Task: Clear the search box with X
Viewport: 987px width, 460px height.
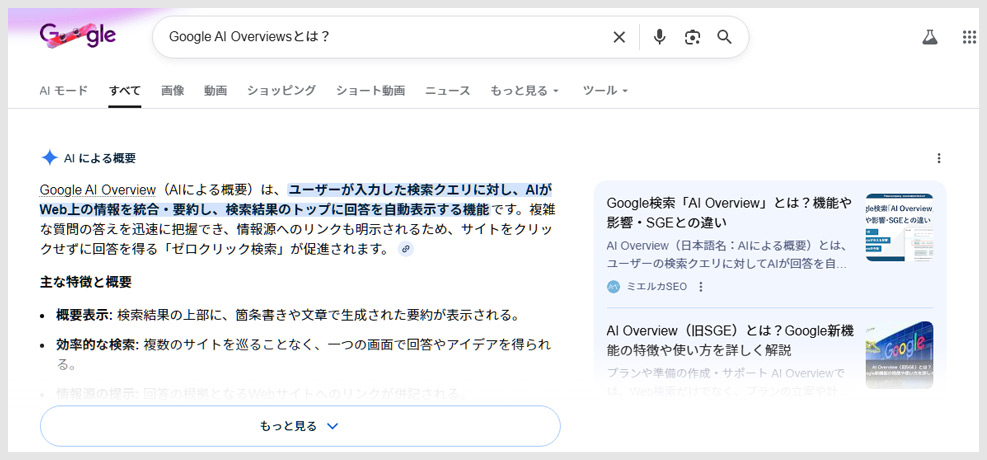Action: (x=619, y=37)
